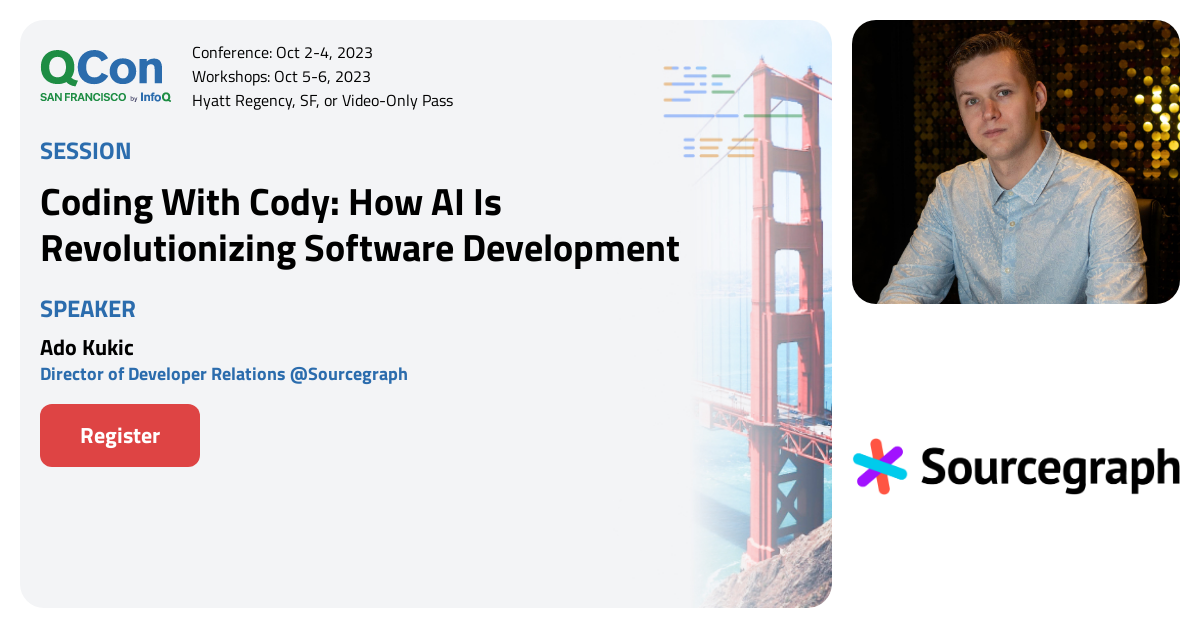Image resolution: width=1200 pixels, height=628 pixels.
Task: Select the Workshops Oct 5-6 line
Action: tap(281, 76)
